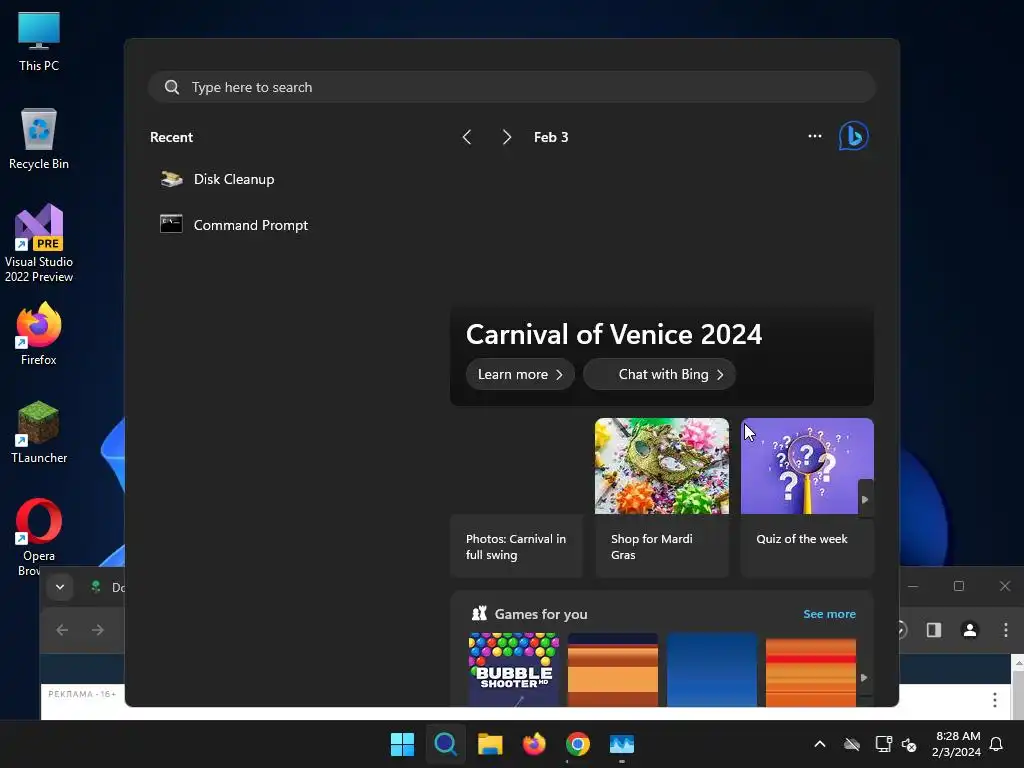The height and width of the screenshot is (768, 1024).
Task: Expand hidden system tray icons chevron
Action: [x=820, y=744]
